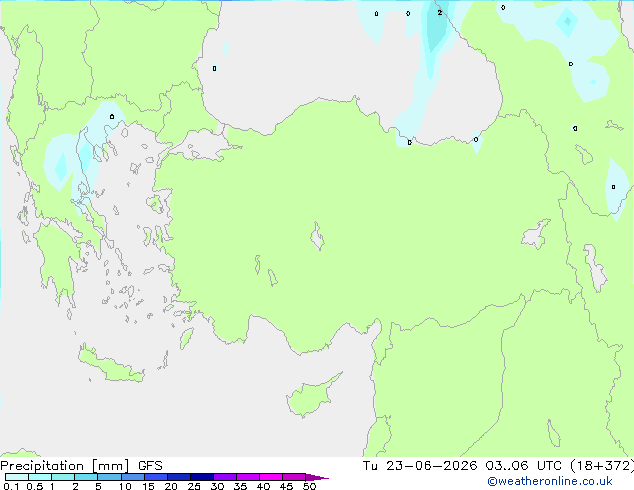Pick the 15 to 20 mm legend swatch
This screenshot has width=634, height=490.
(x=155, y=477)
